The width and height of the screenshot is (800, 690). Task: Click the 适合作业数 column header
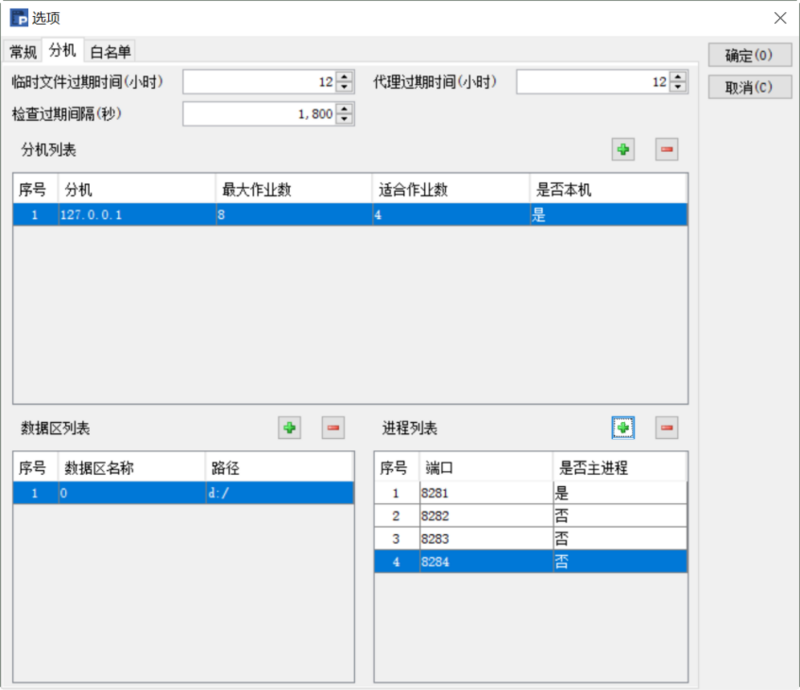[451, 189]
